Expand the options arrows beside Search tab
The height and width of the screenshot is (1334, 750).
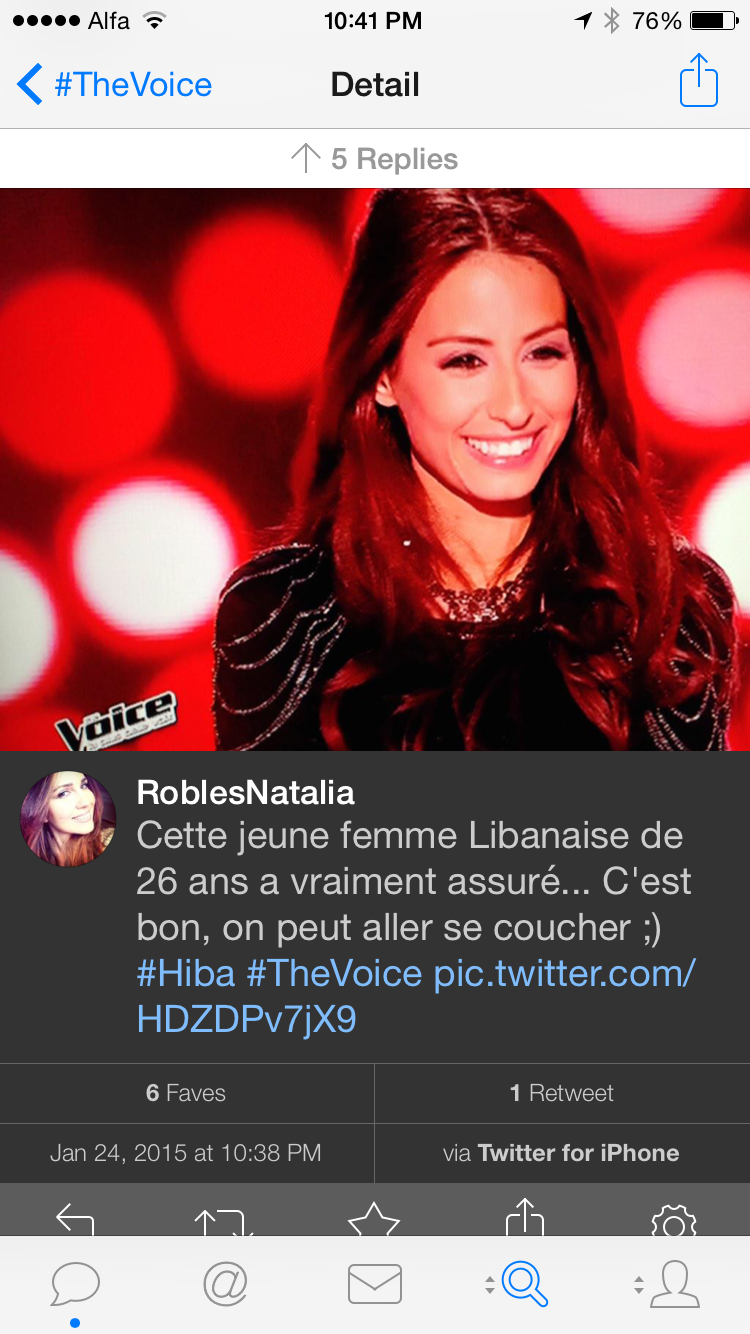(x=489, y=1284)
